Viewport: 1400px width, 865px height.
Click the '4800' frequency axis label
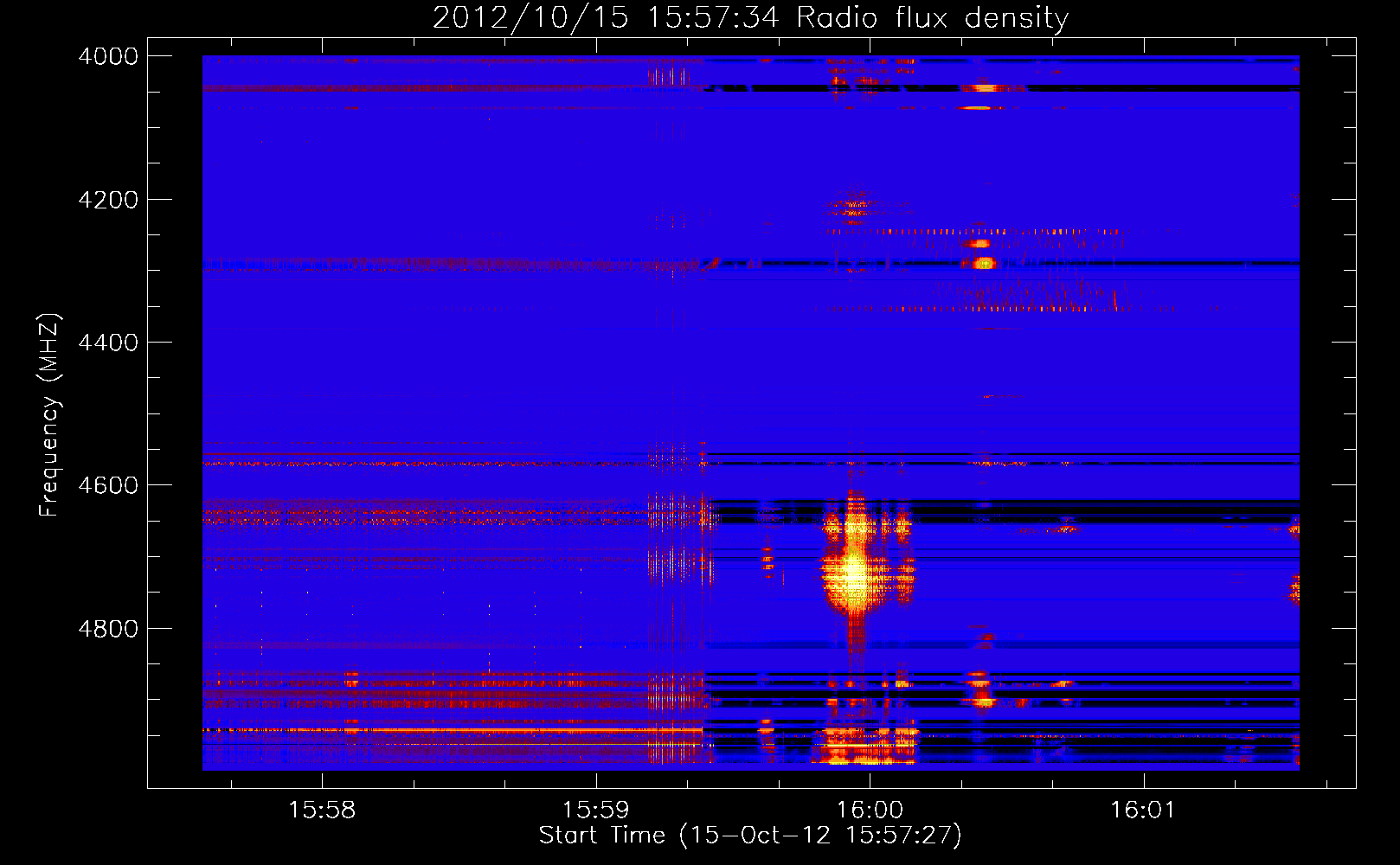click(108, 629)
